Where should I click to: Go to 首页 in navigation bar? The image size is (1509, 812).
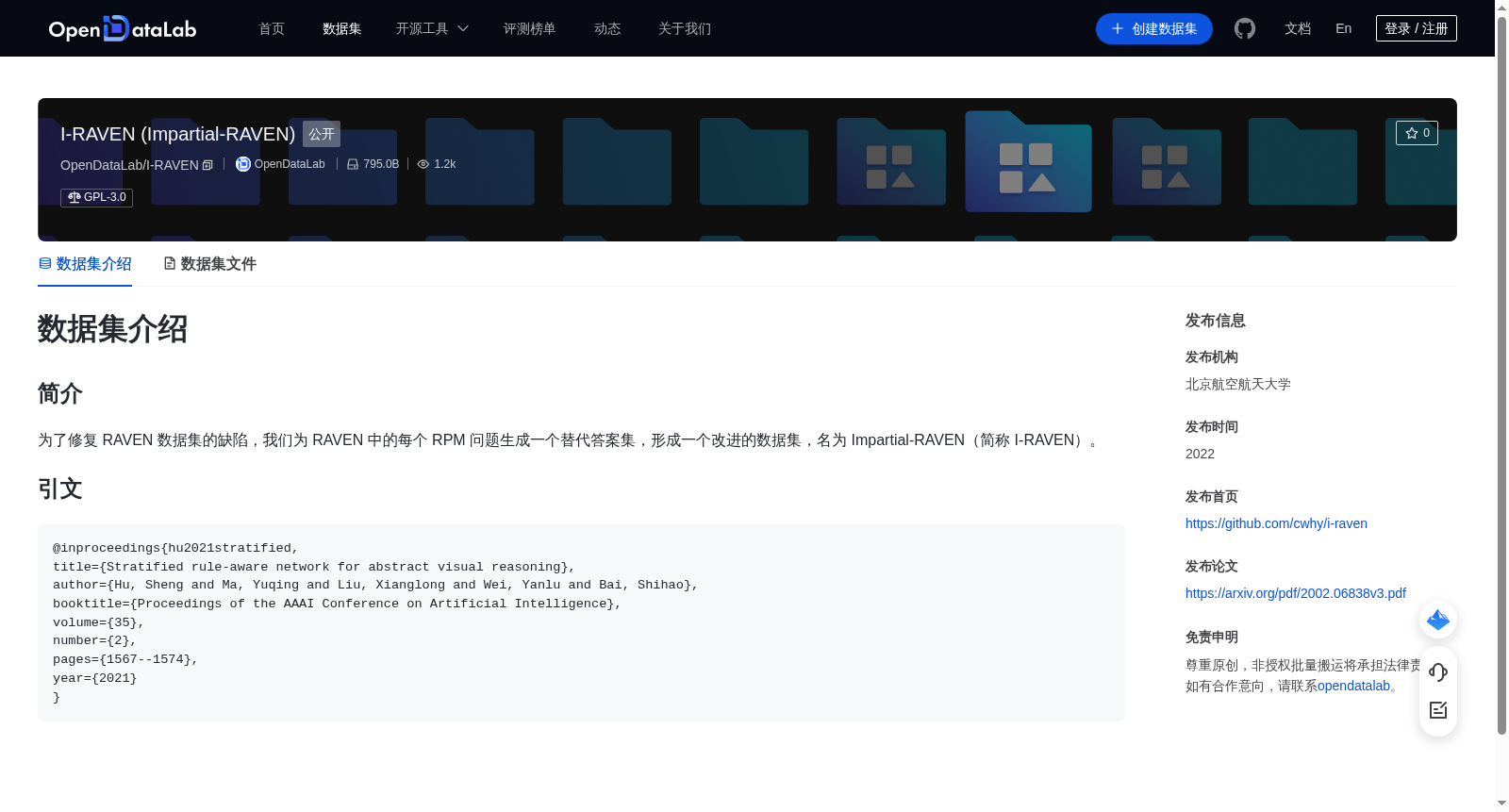272,28
